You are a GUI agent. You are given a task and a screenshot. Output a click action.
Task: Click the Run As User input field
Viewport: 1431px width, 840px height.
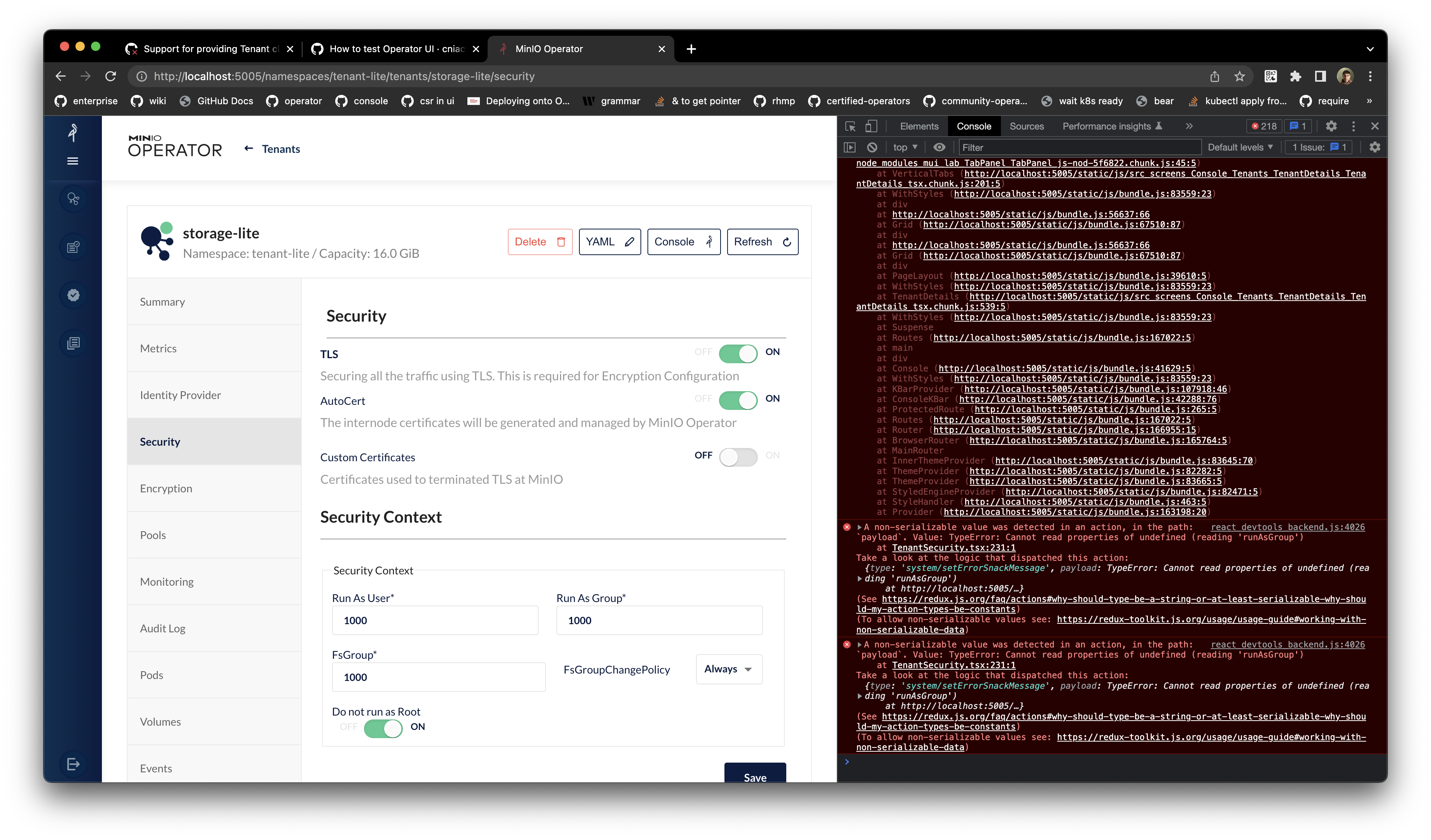click(x=434, y=620)
